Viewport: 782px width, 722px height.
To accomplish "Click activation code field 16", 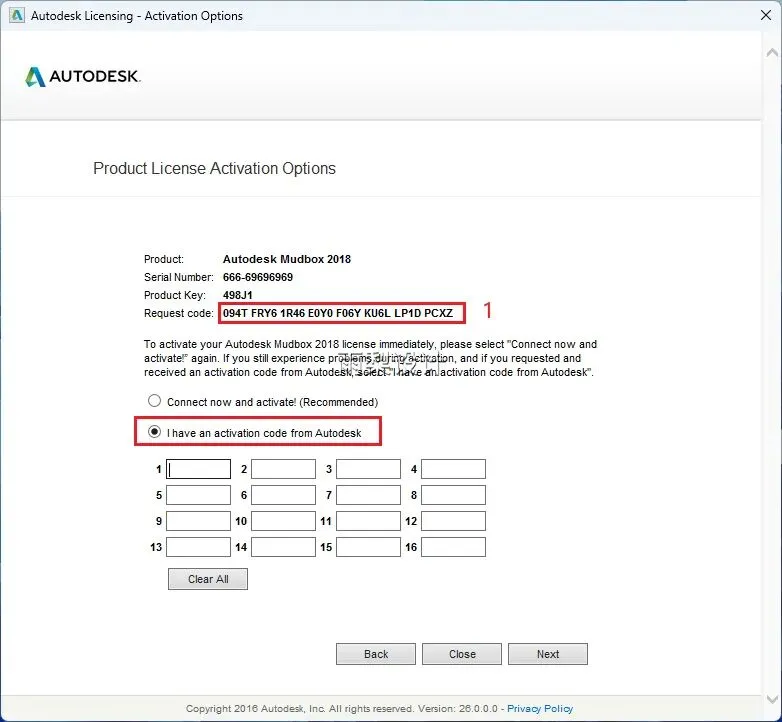I will [453, 547].
